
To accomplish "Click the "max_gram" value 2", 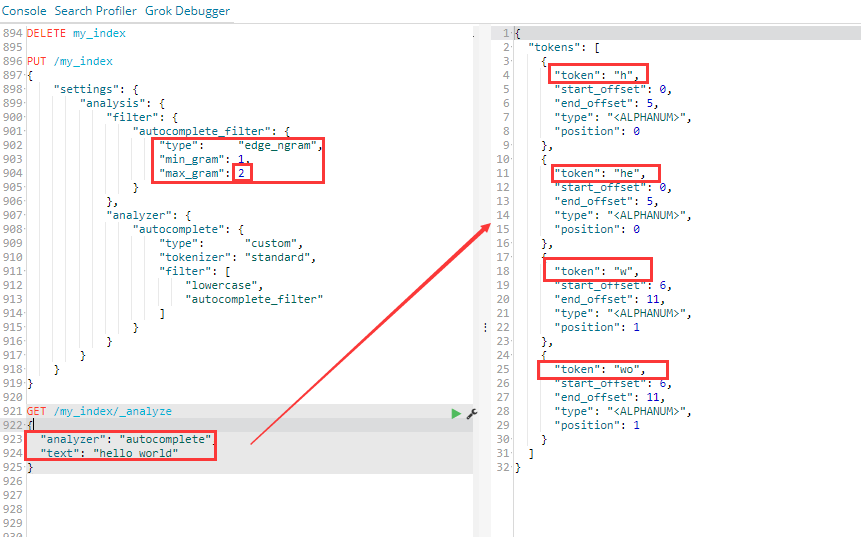I will tap(241, 173).
